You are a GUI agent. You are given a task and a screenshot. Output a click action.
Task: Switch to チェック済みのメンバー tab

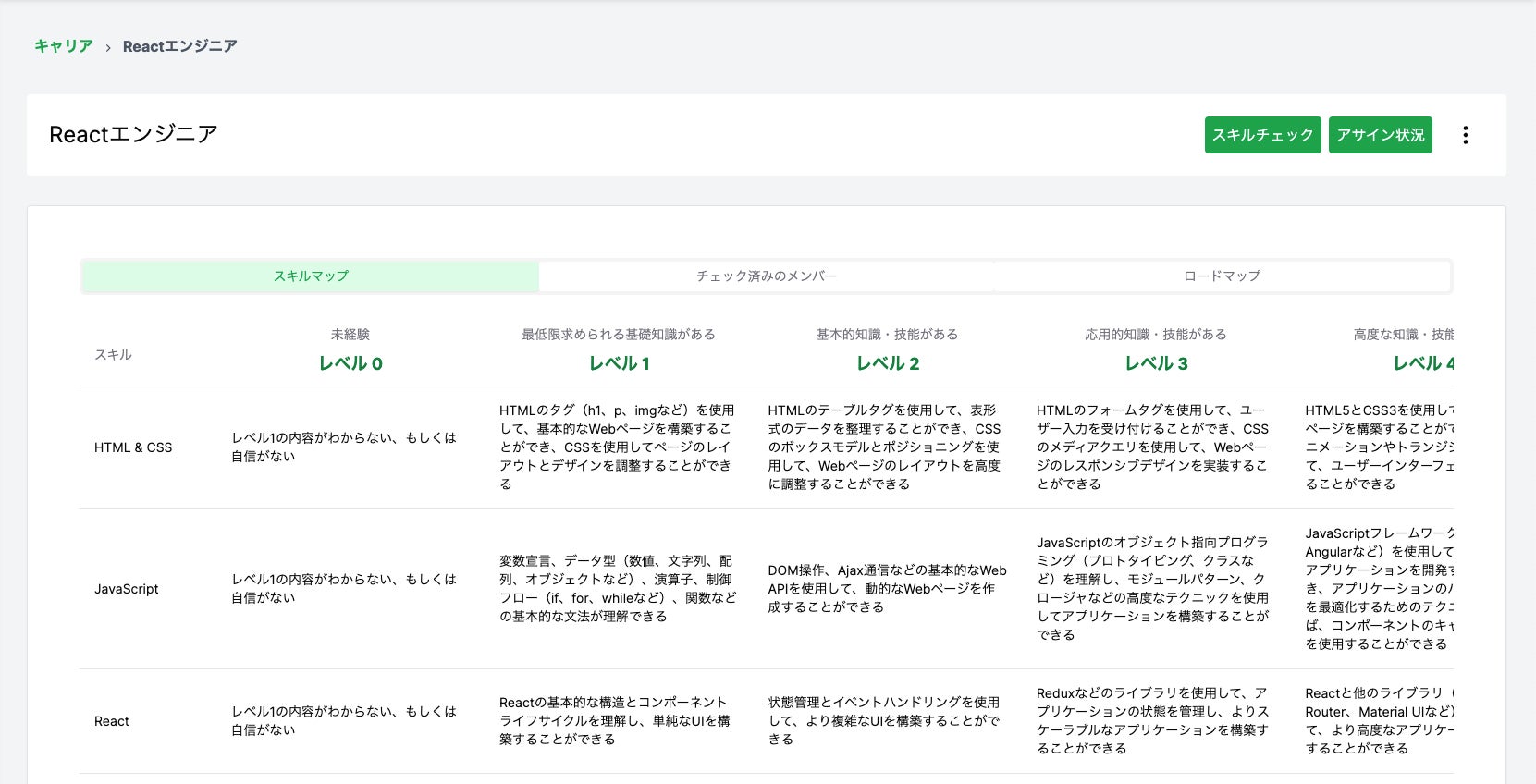pyautogui.click(x=766, y=276)
